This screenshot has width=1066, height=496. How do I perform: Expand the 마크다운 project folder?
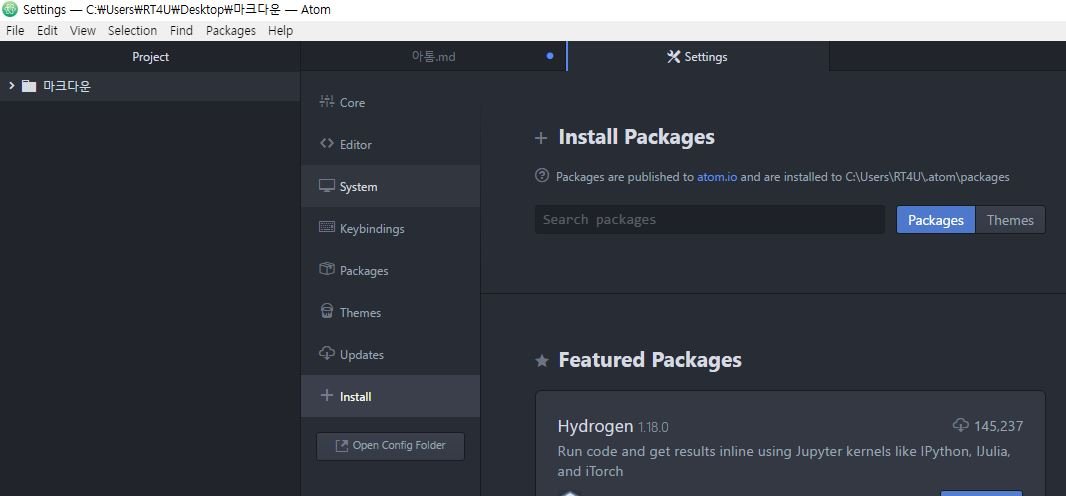coord(11,86)
